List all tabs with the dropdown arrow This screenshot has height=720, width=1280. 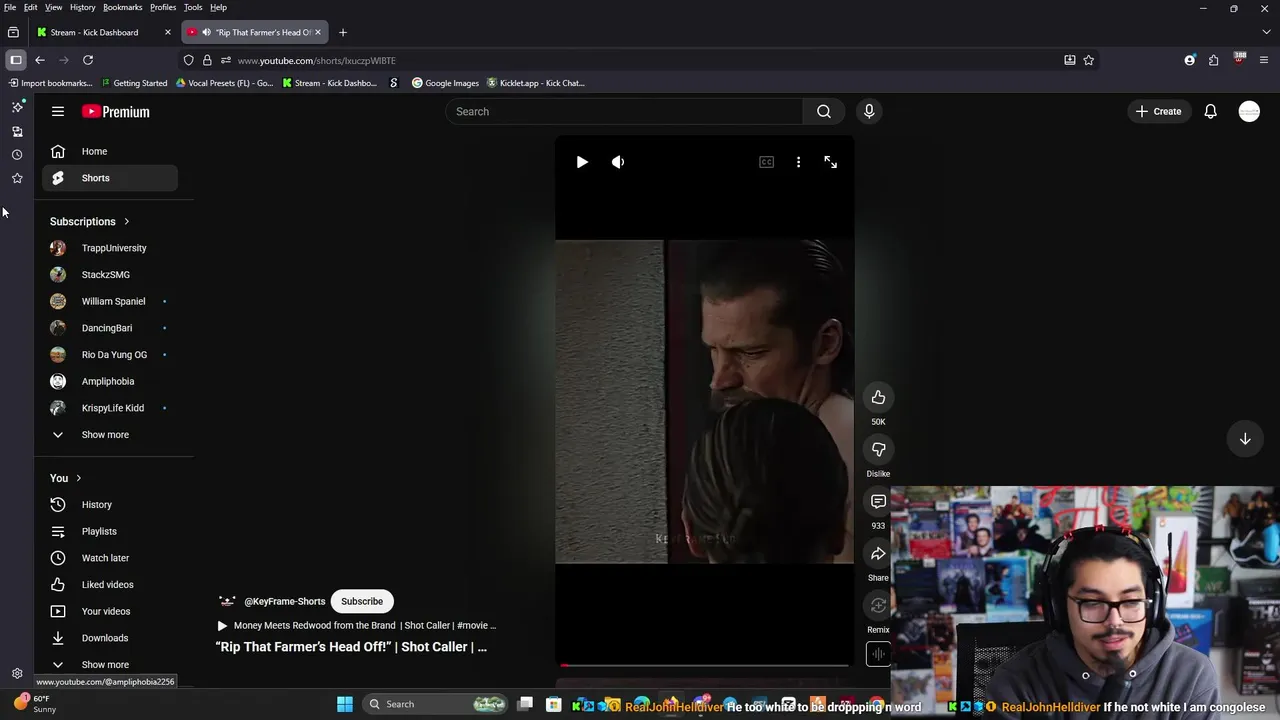tap(1266, 32)
